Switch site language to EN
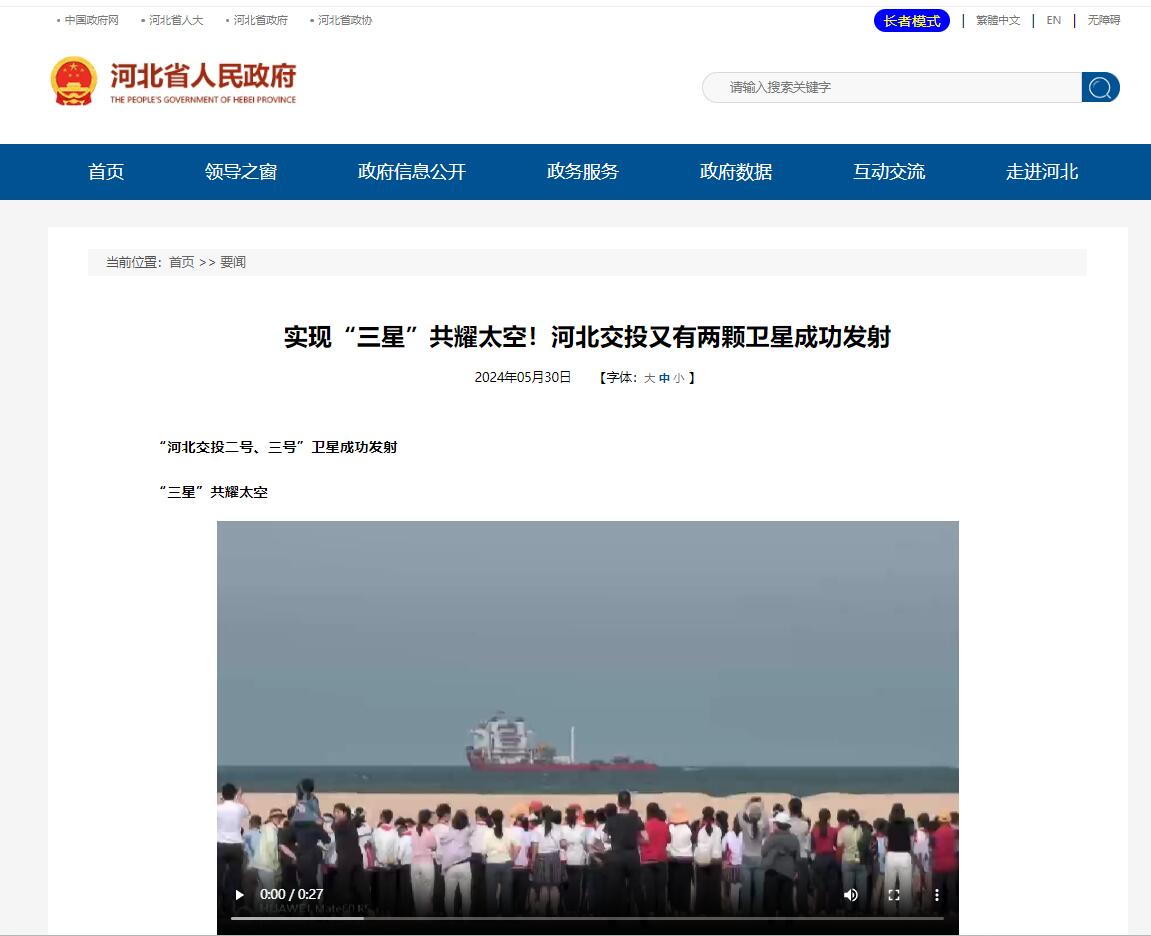Viewport: 1151px width, 936px height. click(1053, 21)
